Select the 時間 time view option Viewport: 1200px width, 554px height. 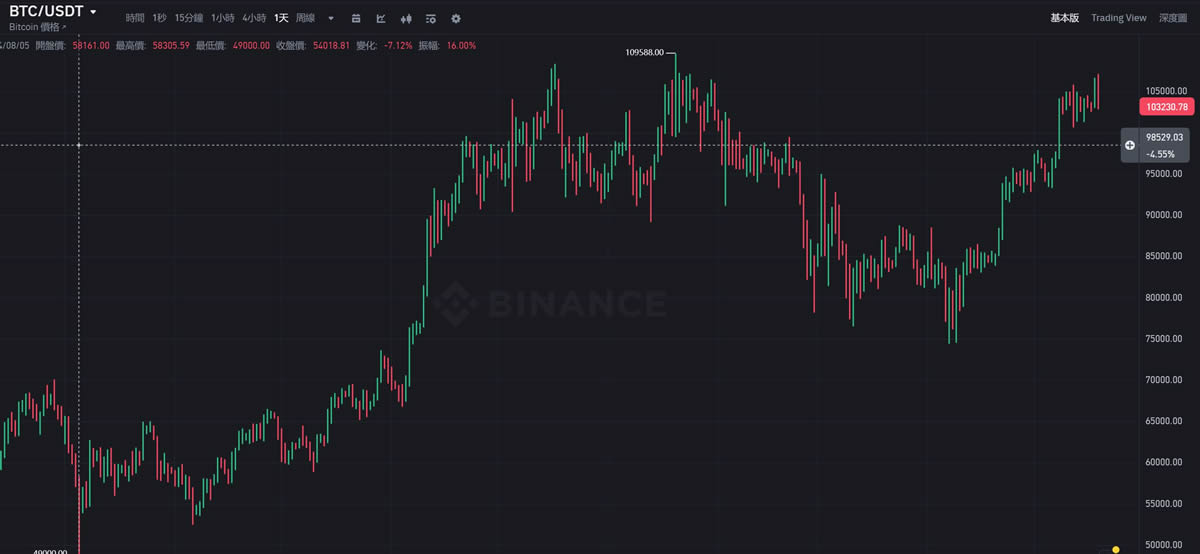[x=134, y=18]
